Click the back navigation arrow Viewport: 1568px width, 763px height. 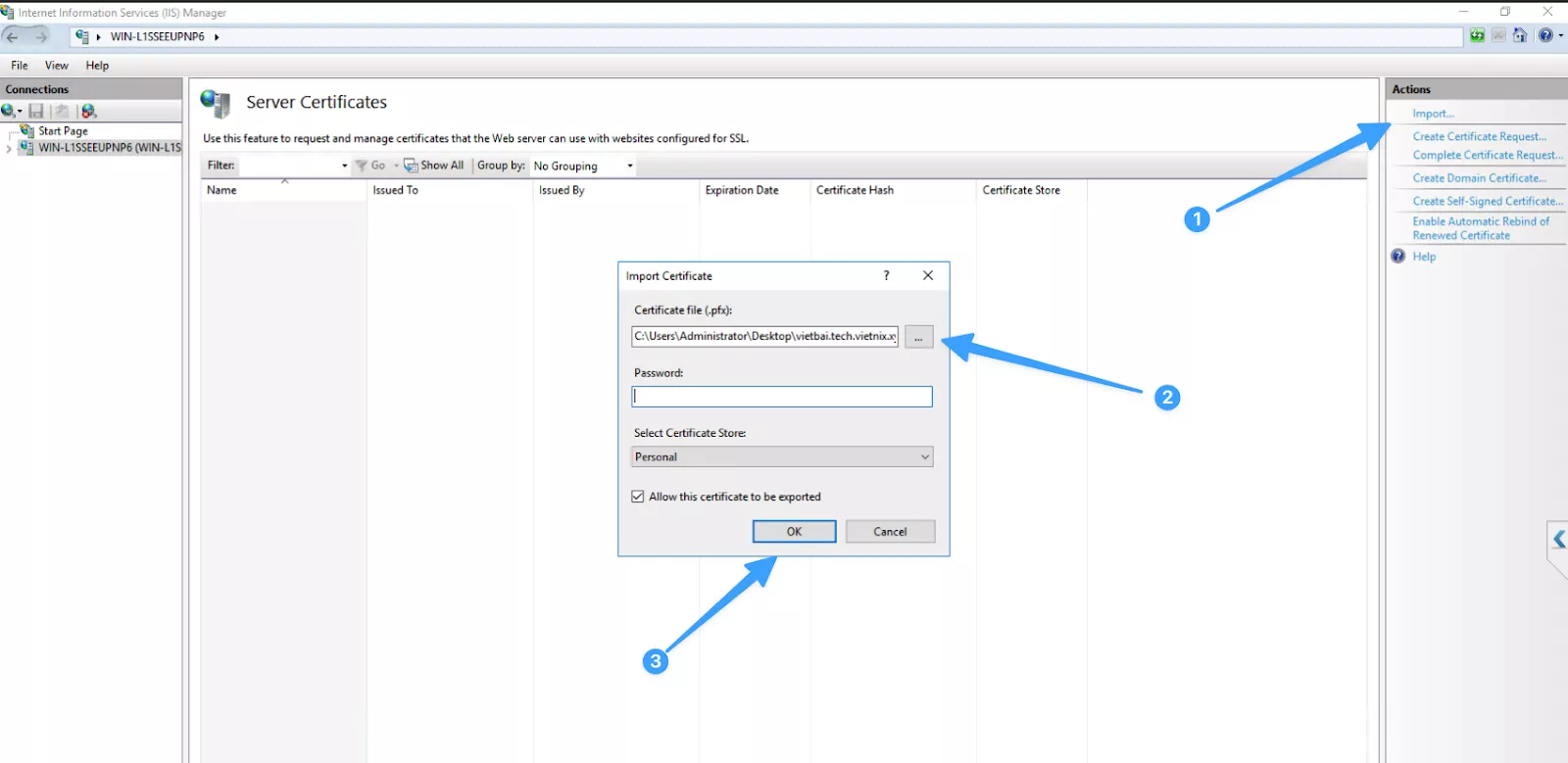(x=13, y=36)
